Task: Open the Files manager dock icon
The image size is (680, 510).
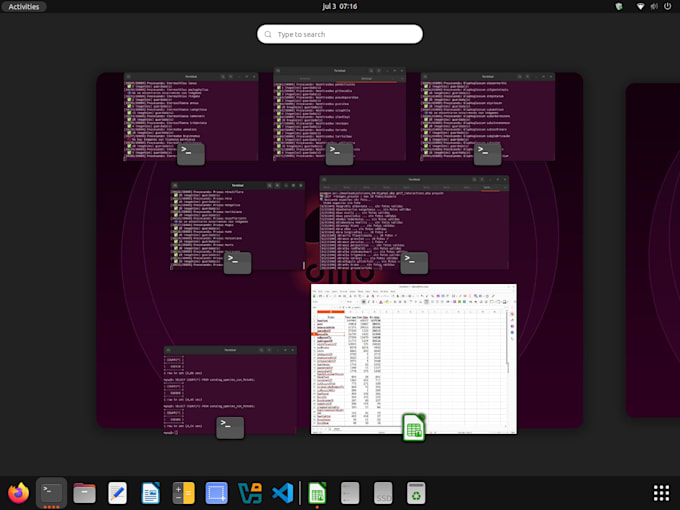Action: 84,493
